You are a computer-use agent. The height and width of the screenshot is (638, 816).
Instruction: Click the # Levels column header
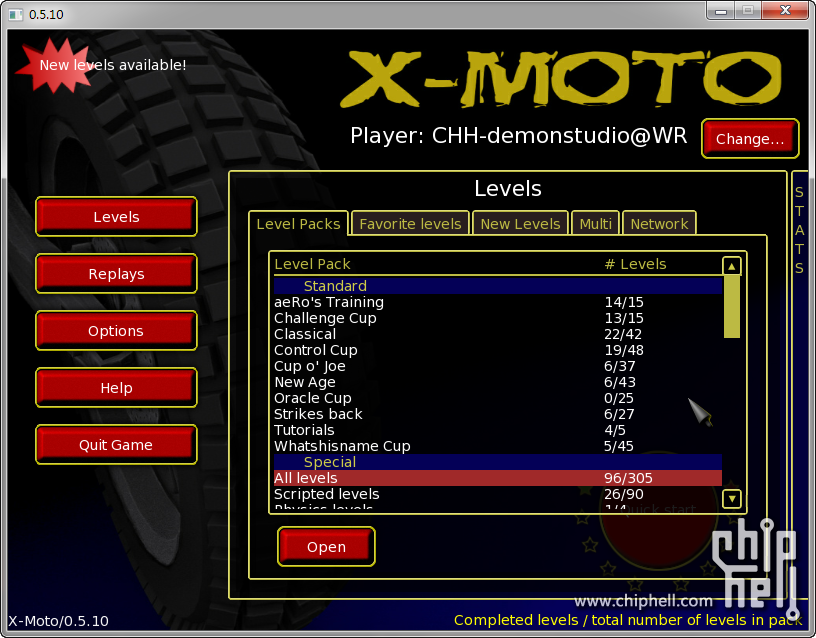635,264
